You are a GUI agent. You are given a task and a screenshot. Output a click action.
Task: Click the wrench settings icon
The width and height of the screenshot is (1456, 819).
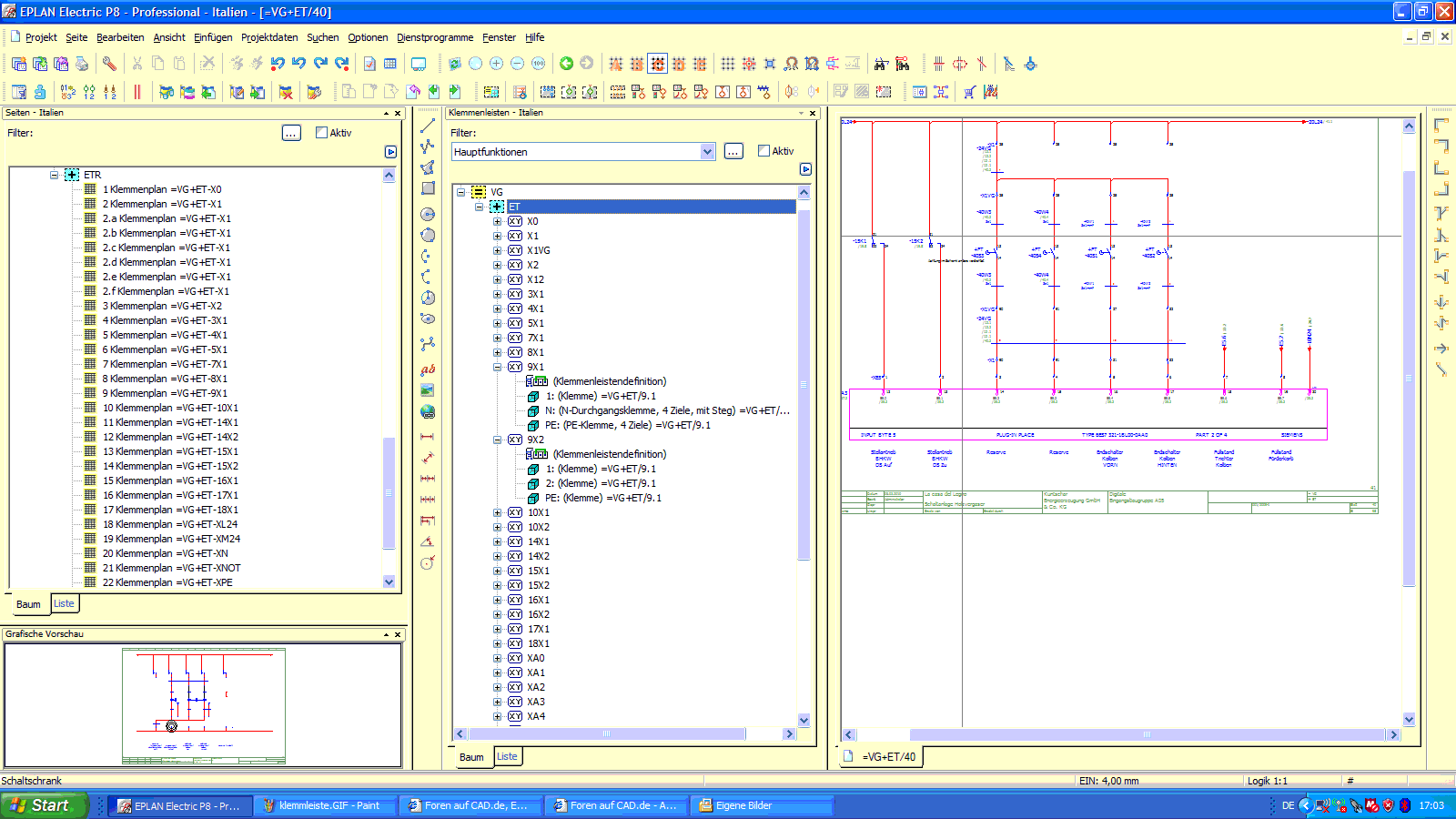click(x=109, y=64)
